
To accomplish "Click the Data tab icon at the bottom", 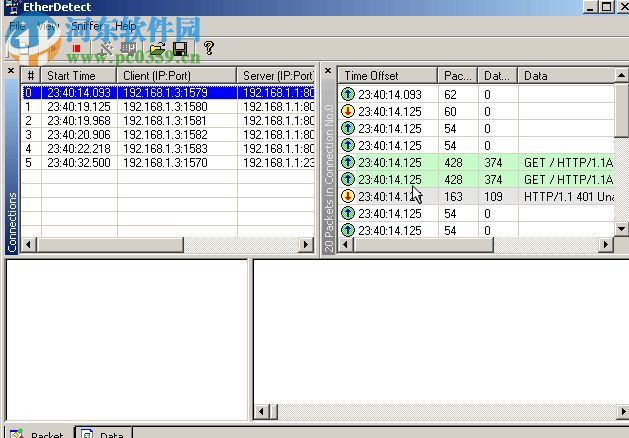I will (x=87, y=434).
